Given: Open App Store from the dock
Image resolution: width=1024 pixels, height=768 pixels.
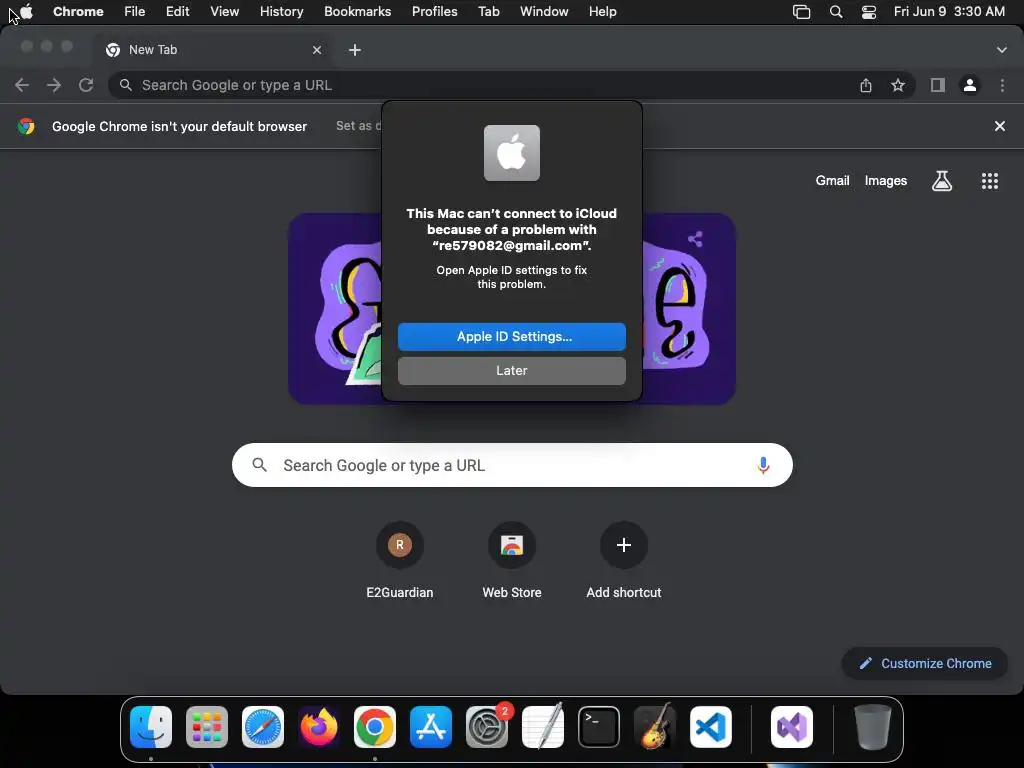Looking at the screenshot, I should tap(431, 727).
